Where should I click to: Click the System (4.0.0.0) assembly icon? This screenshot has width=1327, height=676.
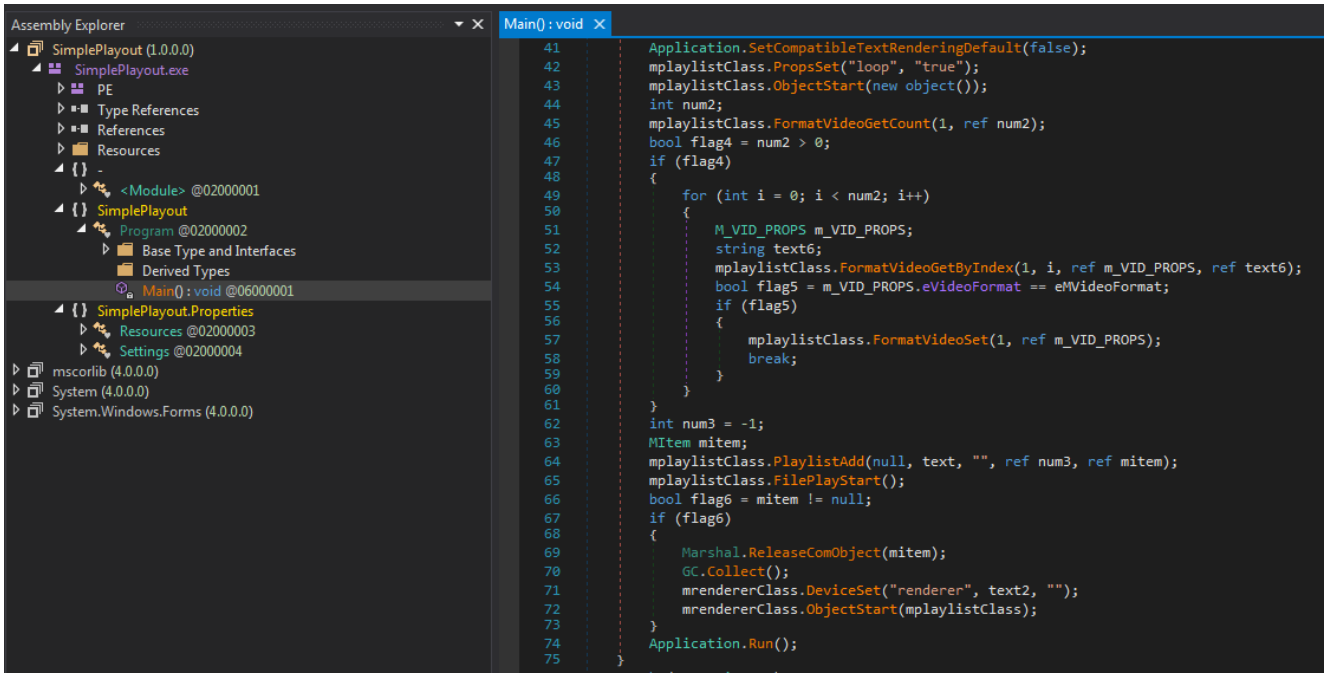[x=36, y=391]
